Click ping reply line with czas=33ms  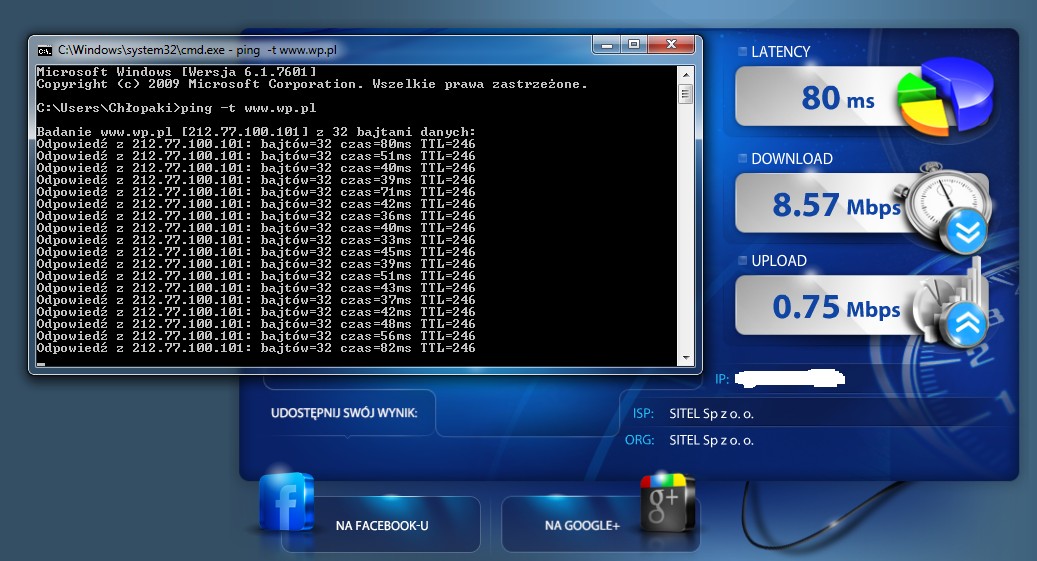pos(256,240)
